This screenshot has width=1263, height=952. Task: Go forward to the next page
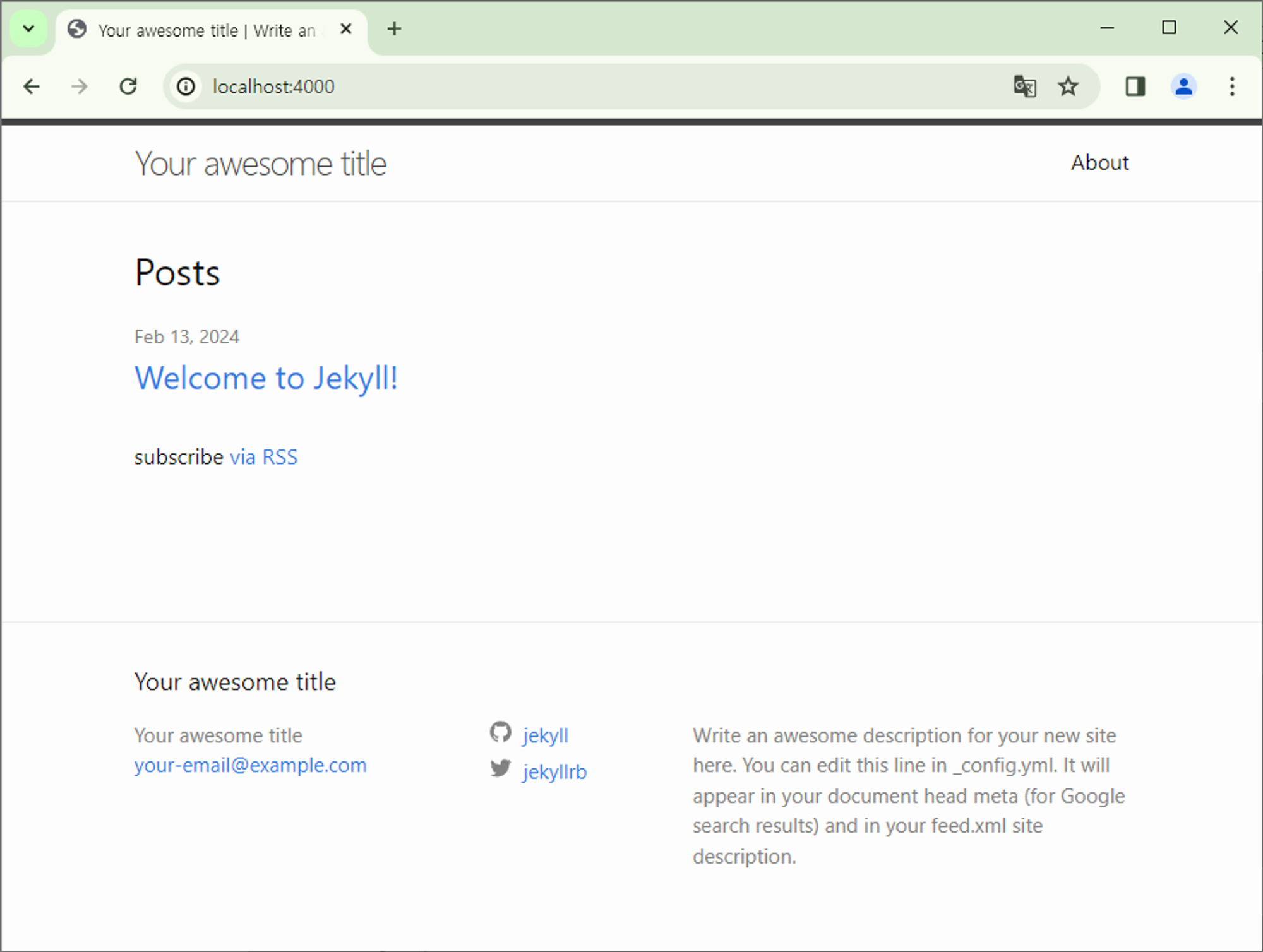(x=80, y=86)
